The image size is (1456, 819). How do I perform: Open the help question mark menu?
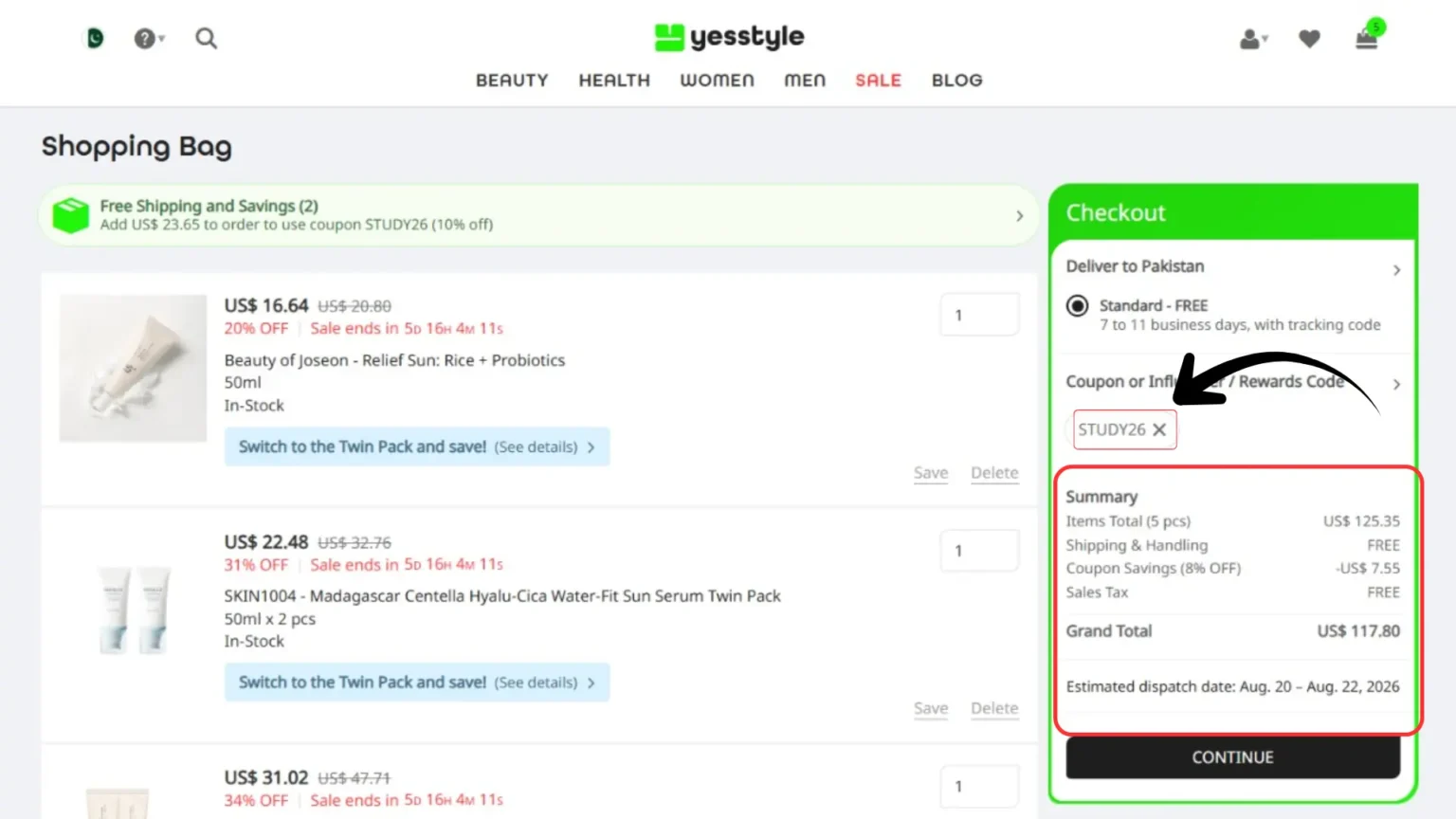148,39
